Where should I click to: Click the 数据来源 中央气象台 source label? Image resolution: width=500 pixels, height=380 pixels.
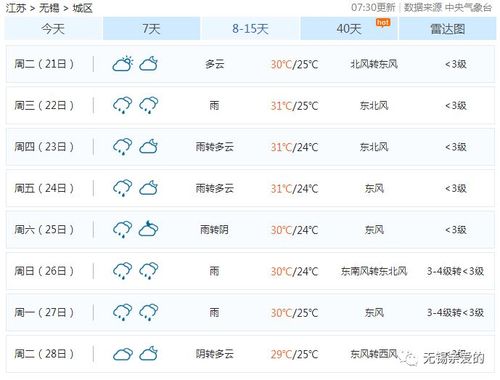[448, 7]
